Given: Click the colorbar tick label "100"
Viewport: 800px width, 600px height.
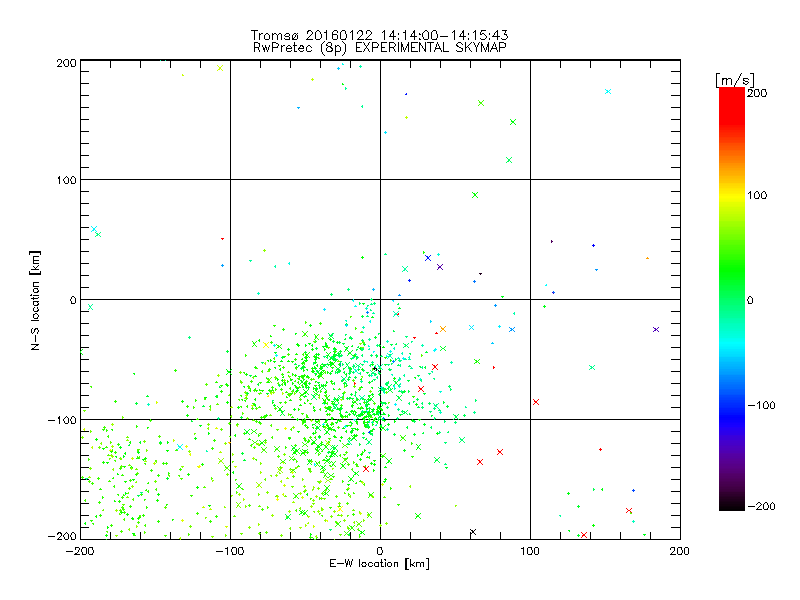Looking at the screenshot, I should (757, 195).
